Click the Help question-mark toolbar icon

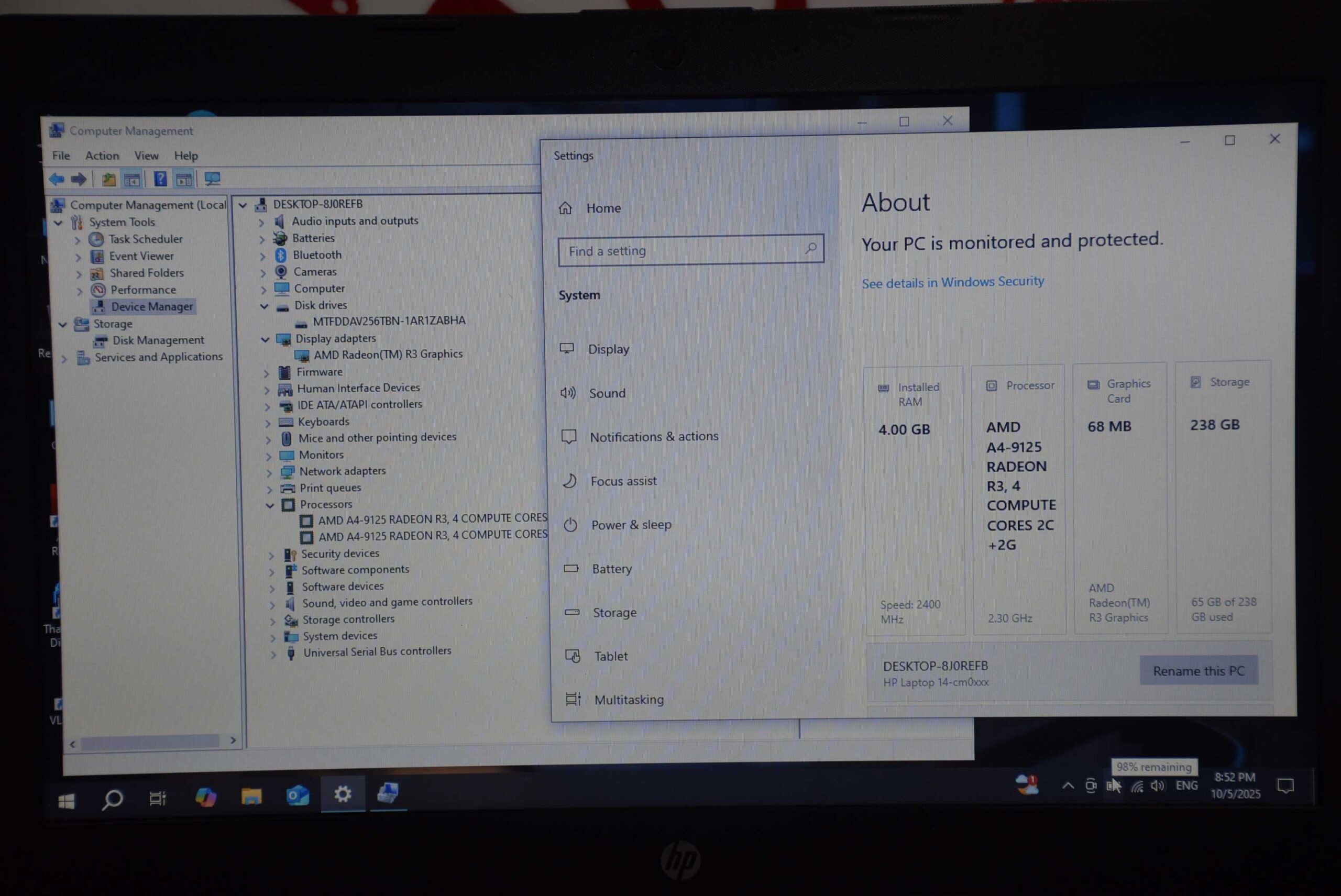pyautogui.click(x=160, y=180)
